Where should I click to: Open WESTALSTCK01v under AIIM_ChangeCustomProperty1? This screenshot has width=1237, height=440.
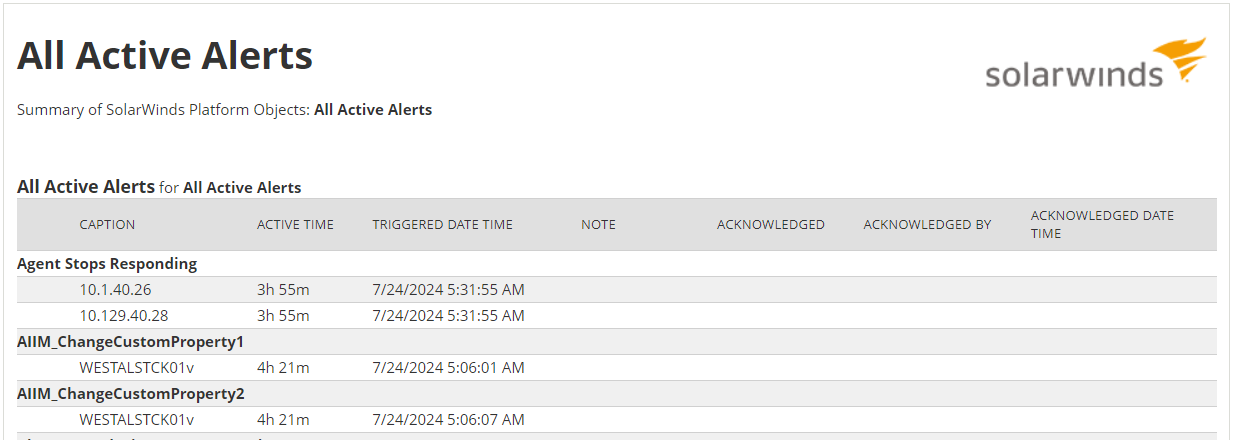click(136, 368)
